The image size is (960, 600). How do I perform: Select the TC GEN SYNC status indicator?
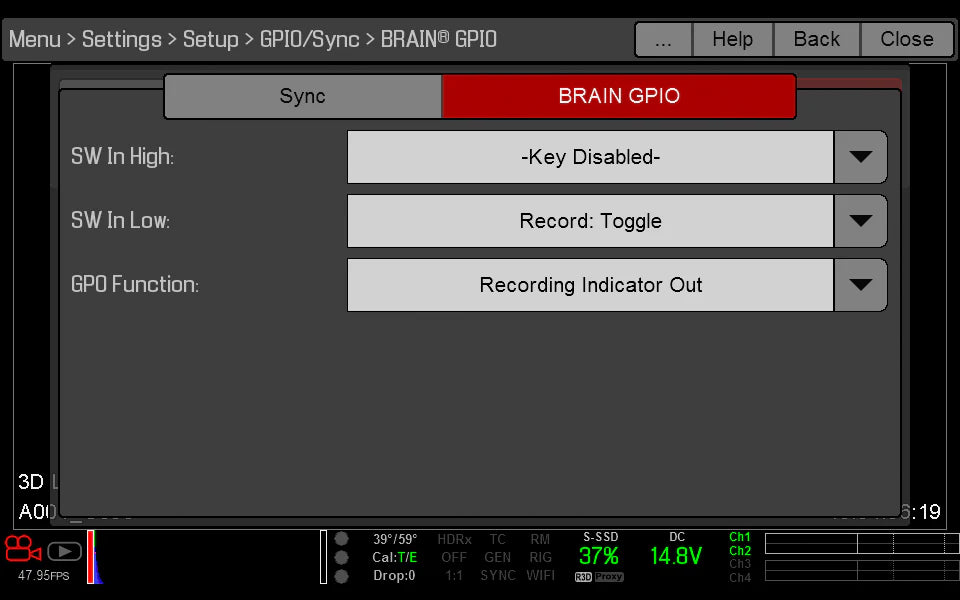[497, 557]
